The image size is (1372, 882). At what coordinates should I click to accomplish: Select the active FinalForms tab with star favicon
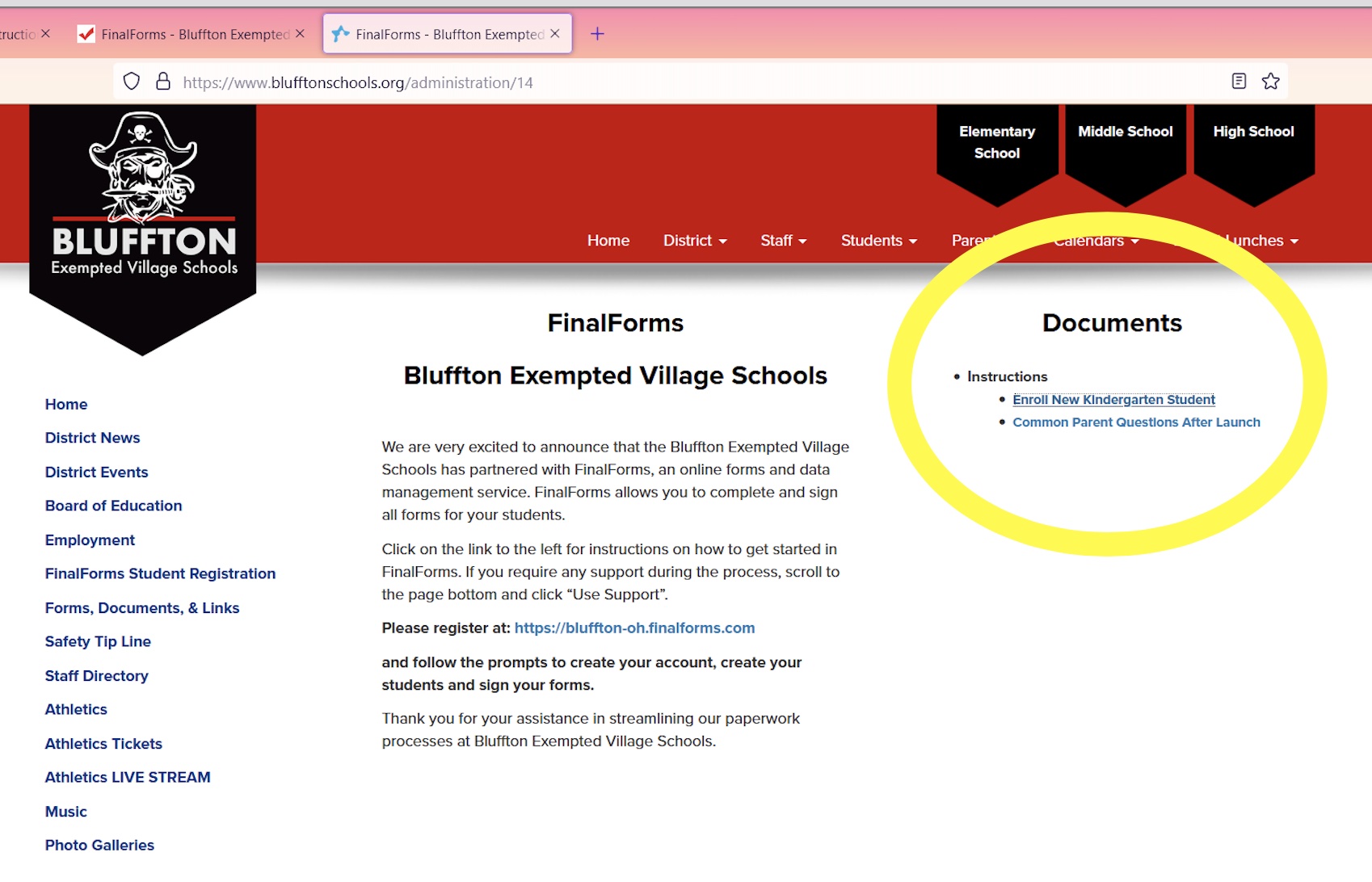[x=448, y=34]
